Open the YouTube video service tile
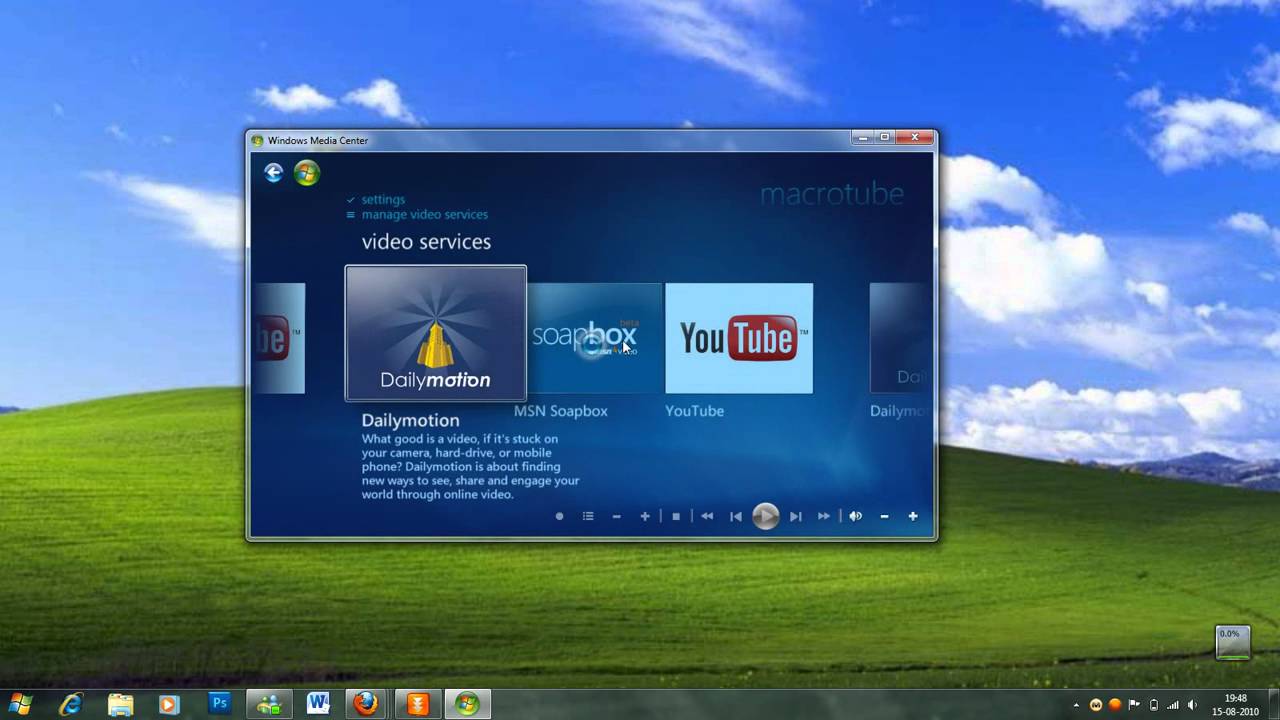The height and width of the screenshot is (720, 1280). (739, 338)
